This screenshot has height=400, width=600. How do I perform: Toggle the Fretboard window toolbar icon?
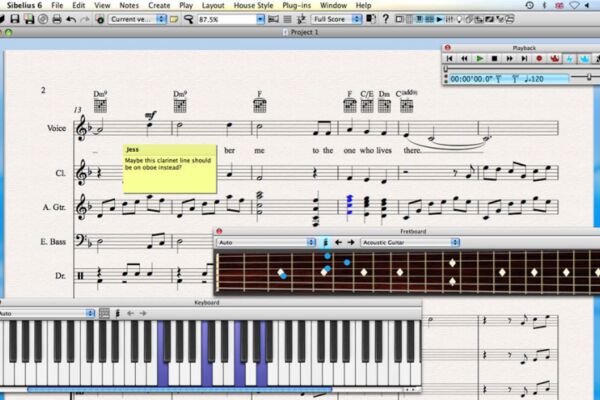point(429,19)
